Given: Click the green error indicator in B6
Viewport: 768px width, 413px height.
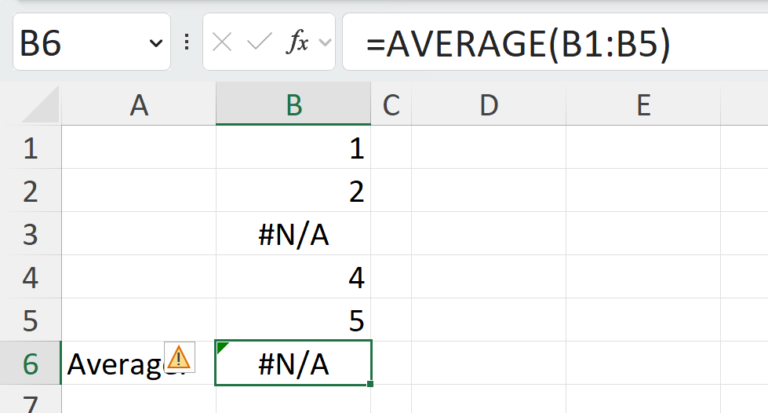Looking at the screenshot, I should tap(222, 347).
